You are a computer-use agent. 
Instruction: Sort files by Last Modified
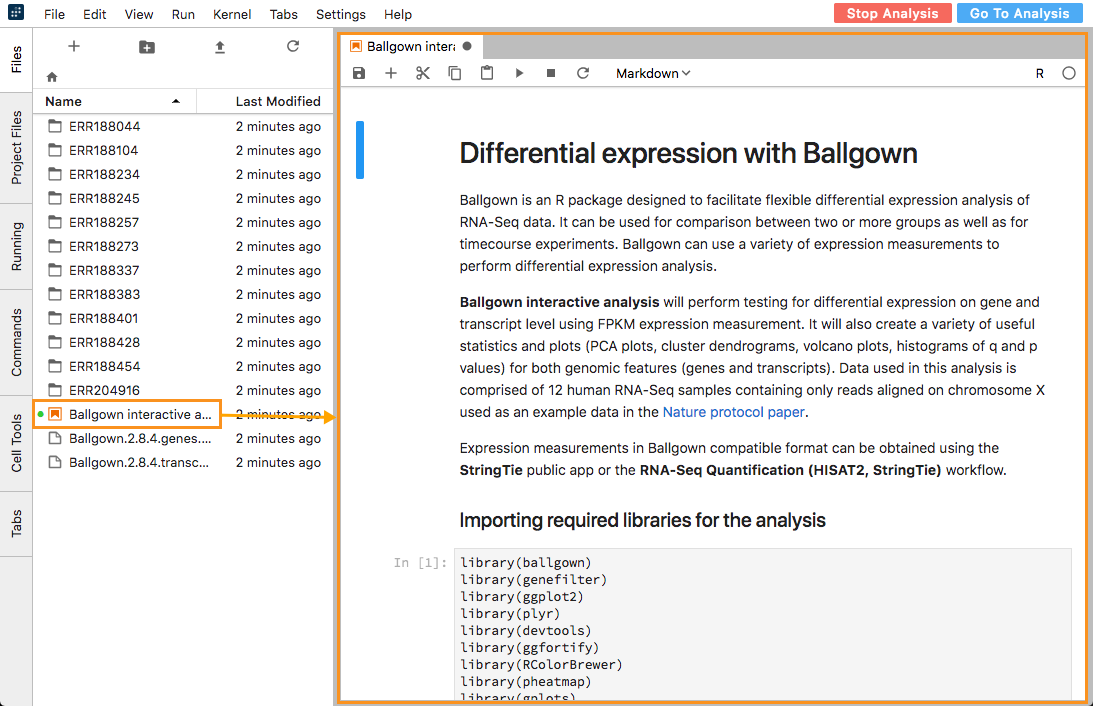coord(277,101)
